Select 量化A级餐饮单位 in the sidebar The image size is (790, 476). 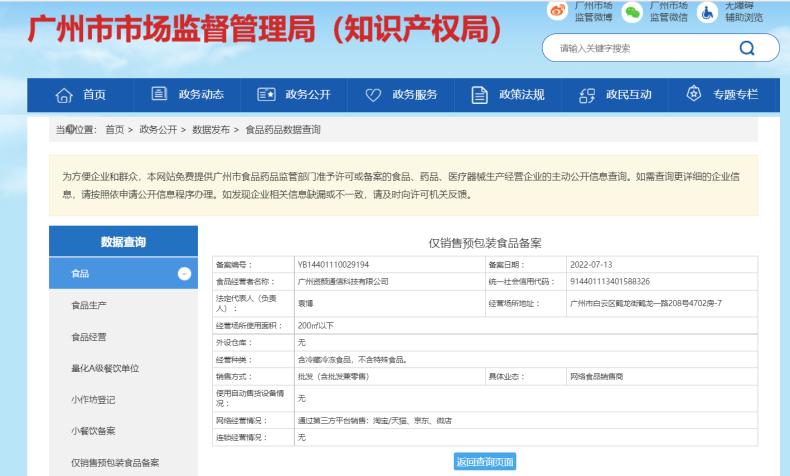(x=105, y=368)
